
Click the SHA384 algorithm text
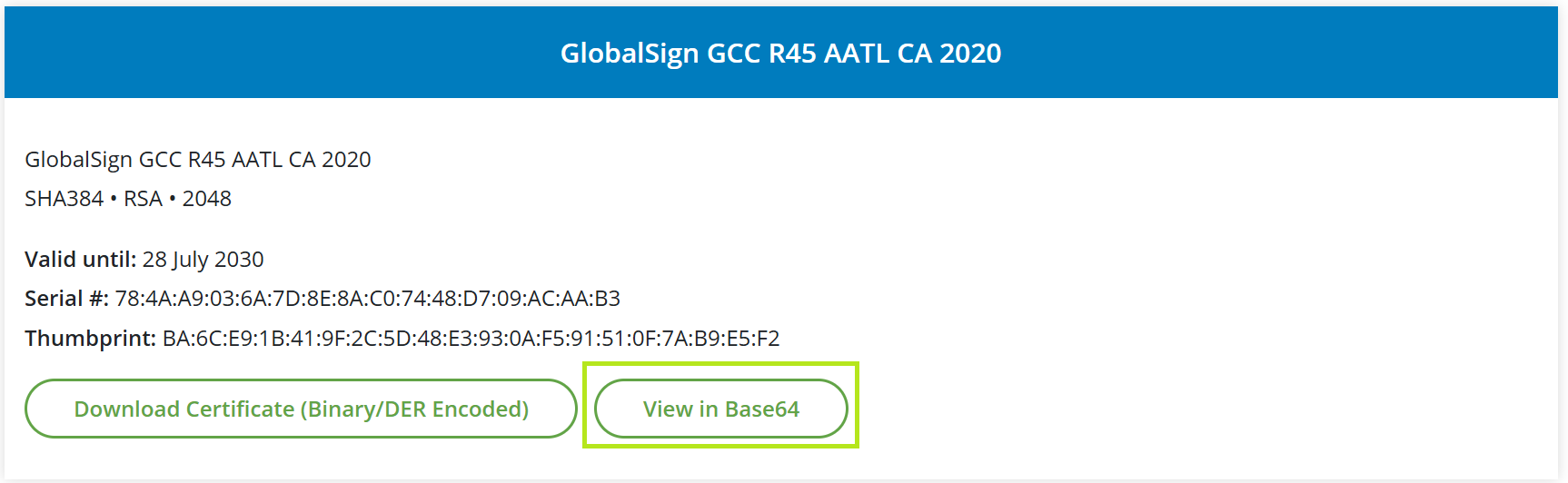point(64,199)
